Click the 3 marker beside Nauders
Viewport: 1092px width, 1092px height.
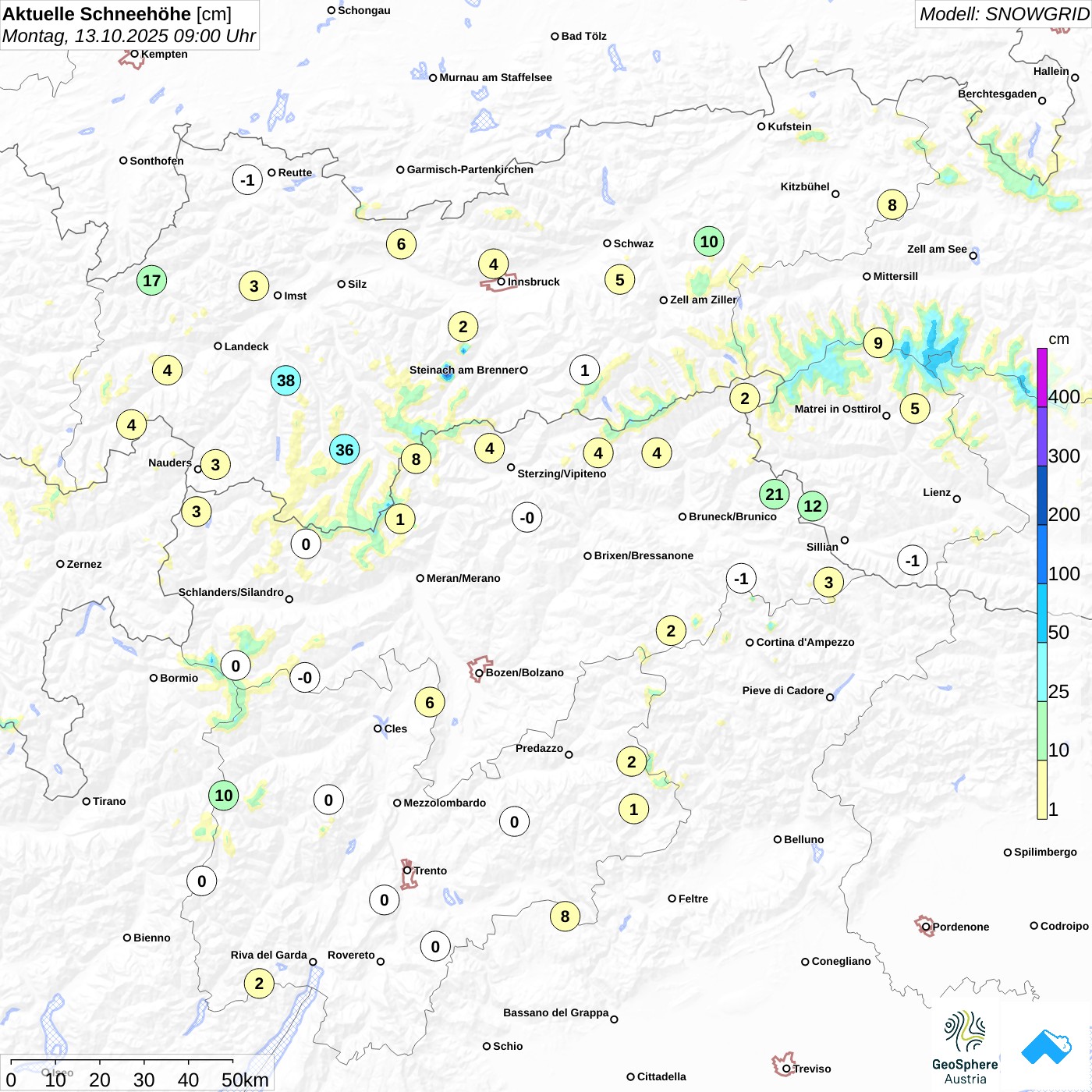[216, 465]
